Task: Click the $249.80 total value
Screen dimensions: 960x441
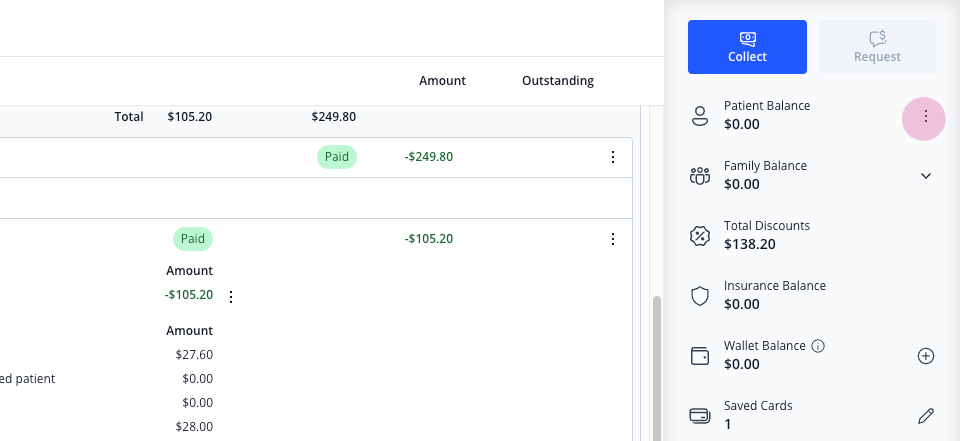Action: [x=334, y=116]
